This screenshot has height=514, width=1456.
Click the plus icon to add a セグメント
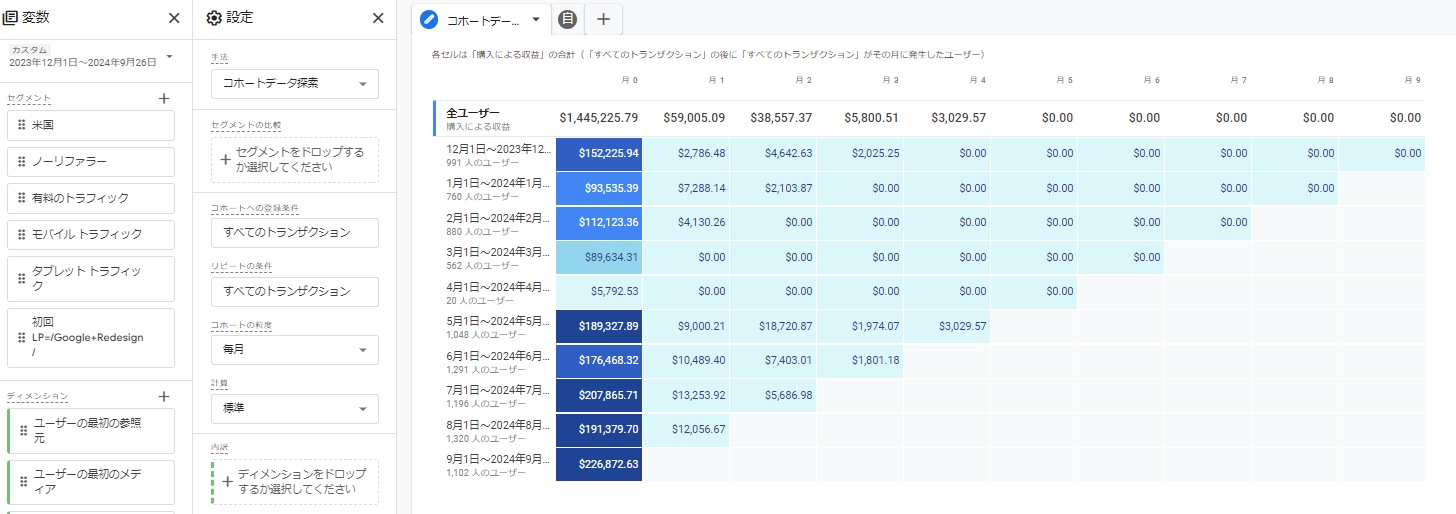164,98
